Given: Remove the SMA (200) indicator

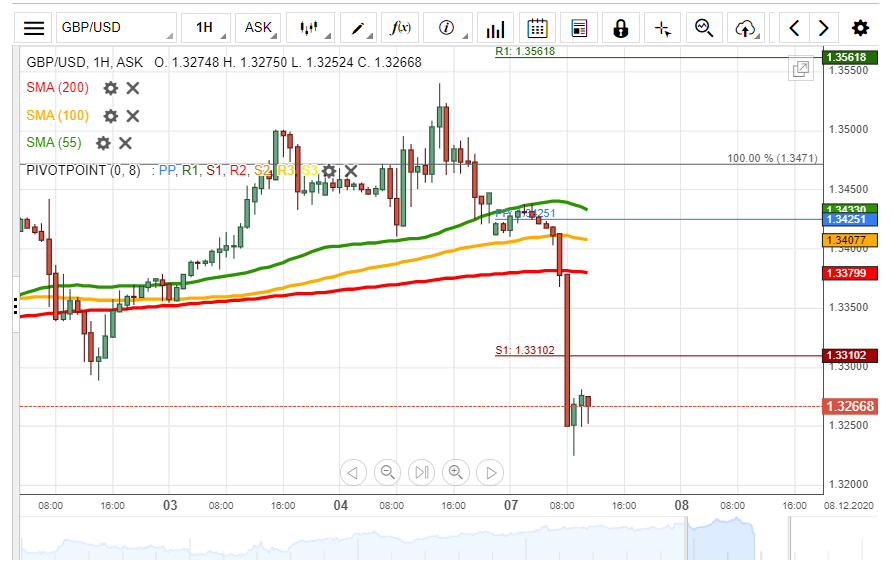Looking at the screenshot, I should (x=133, y=88).
